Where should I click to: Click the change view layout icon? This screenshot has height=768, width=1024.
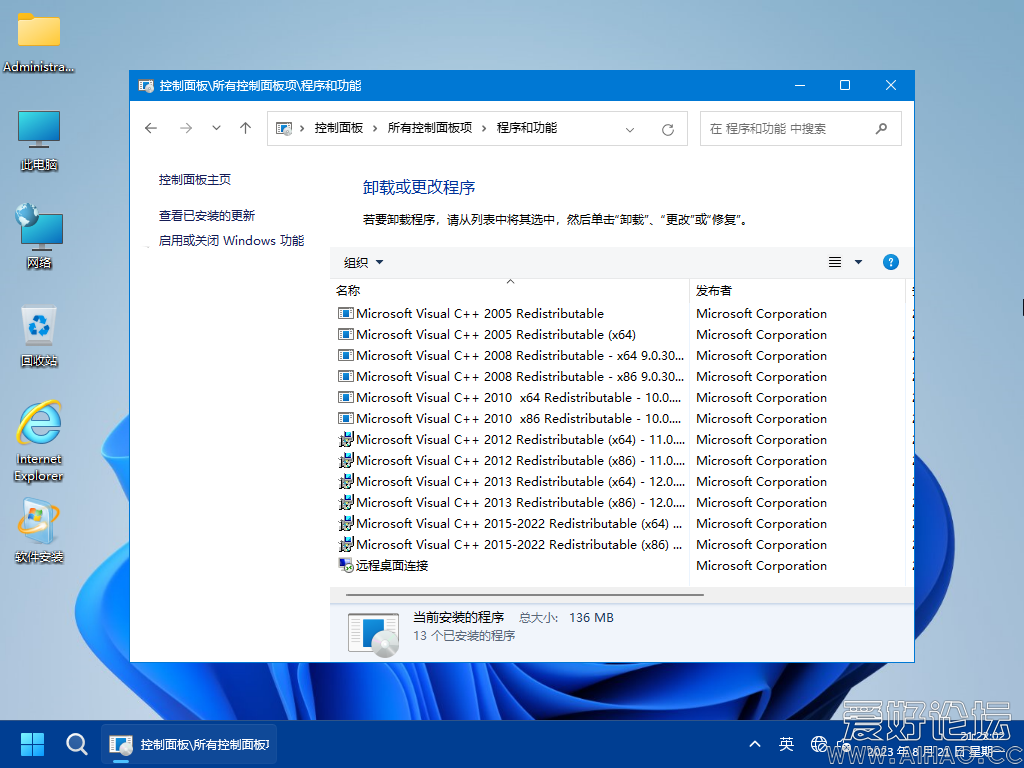coord(835,262)
